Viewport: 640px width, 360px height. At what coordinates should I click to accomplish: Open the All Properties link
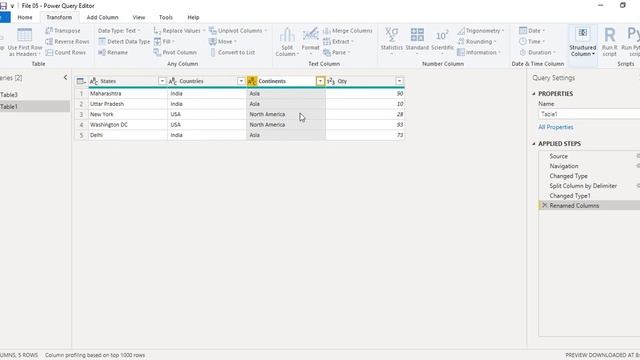click(556, 127)
